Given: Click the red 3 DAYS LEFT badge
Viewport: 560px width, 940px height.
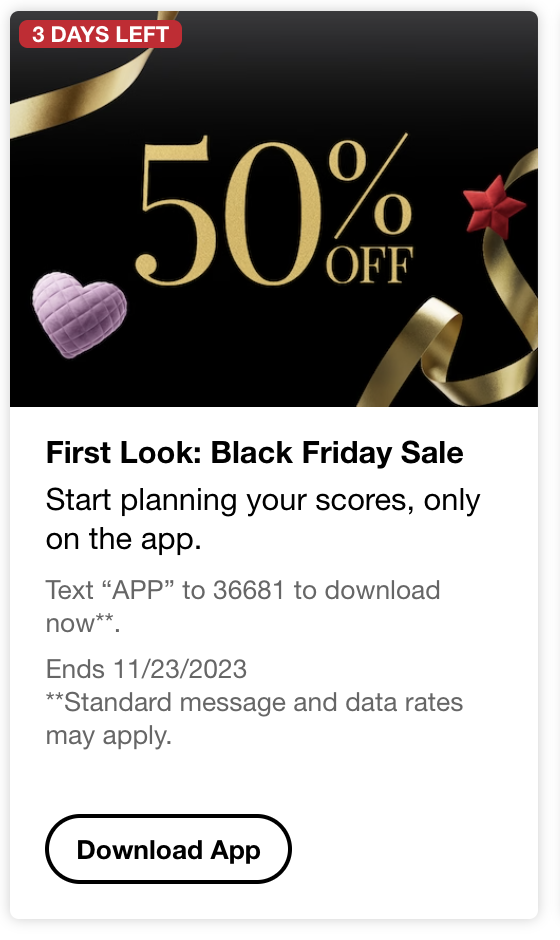Looking at the screenshot, I should 100,34.
